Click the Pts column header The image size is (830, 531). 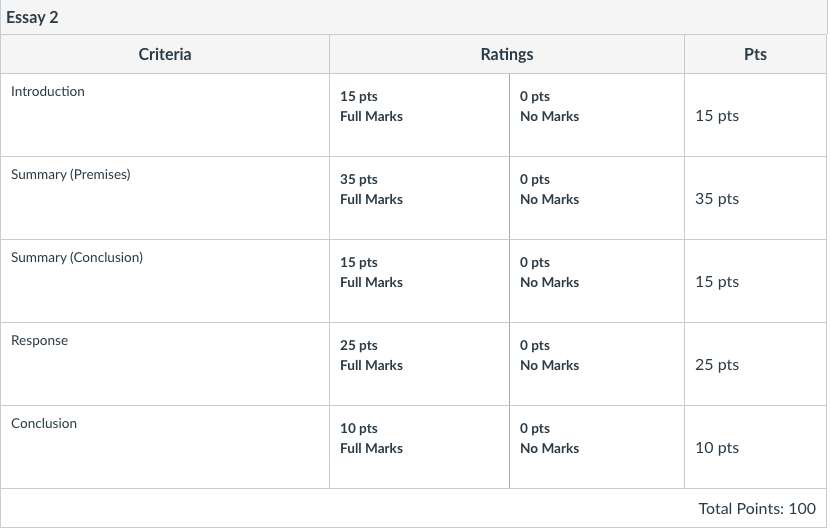755,54
